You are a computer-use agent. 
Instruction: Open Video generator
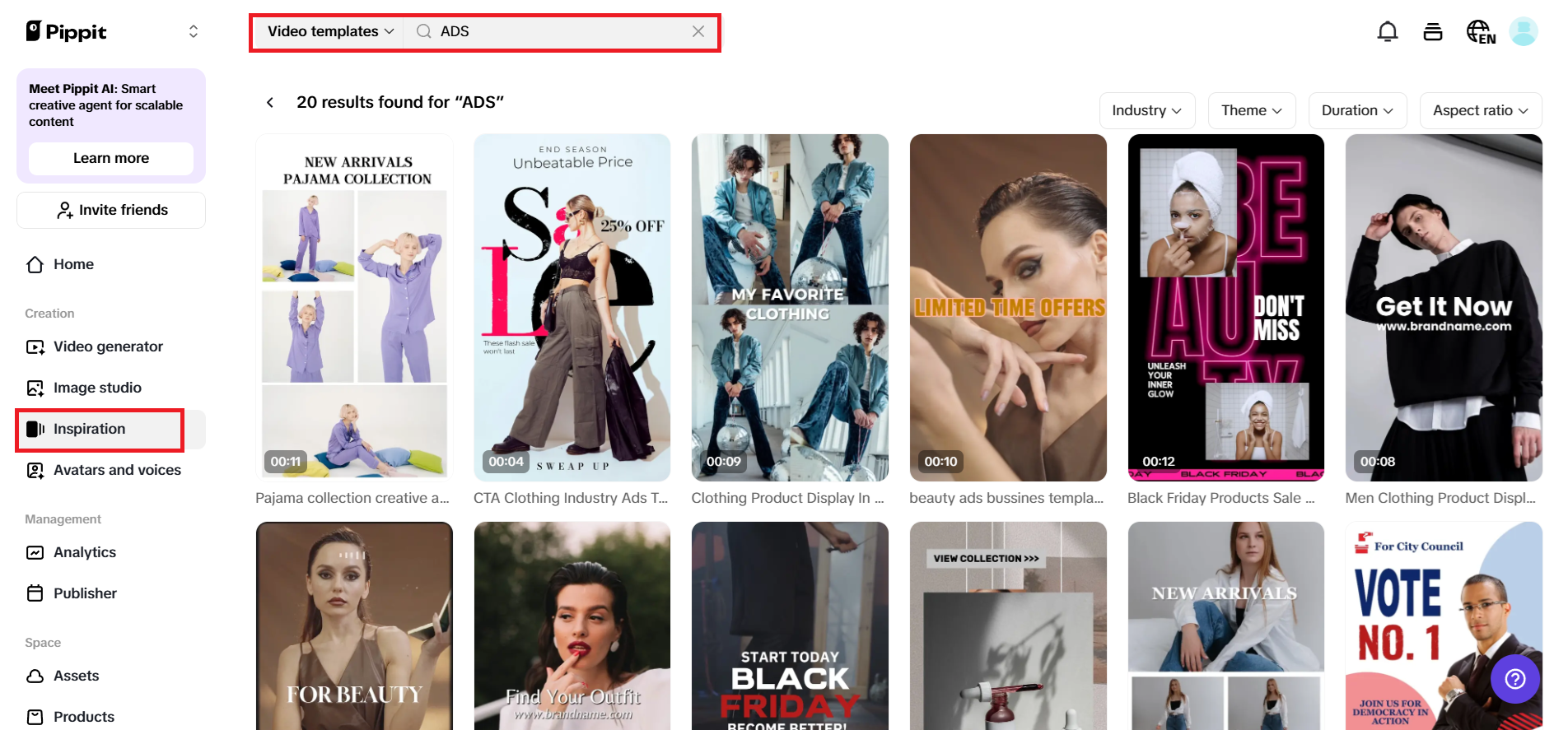(x=111, y=346)
